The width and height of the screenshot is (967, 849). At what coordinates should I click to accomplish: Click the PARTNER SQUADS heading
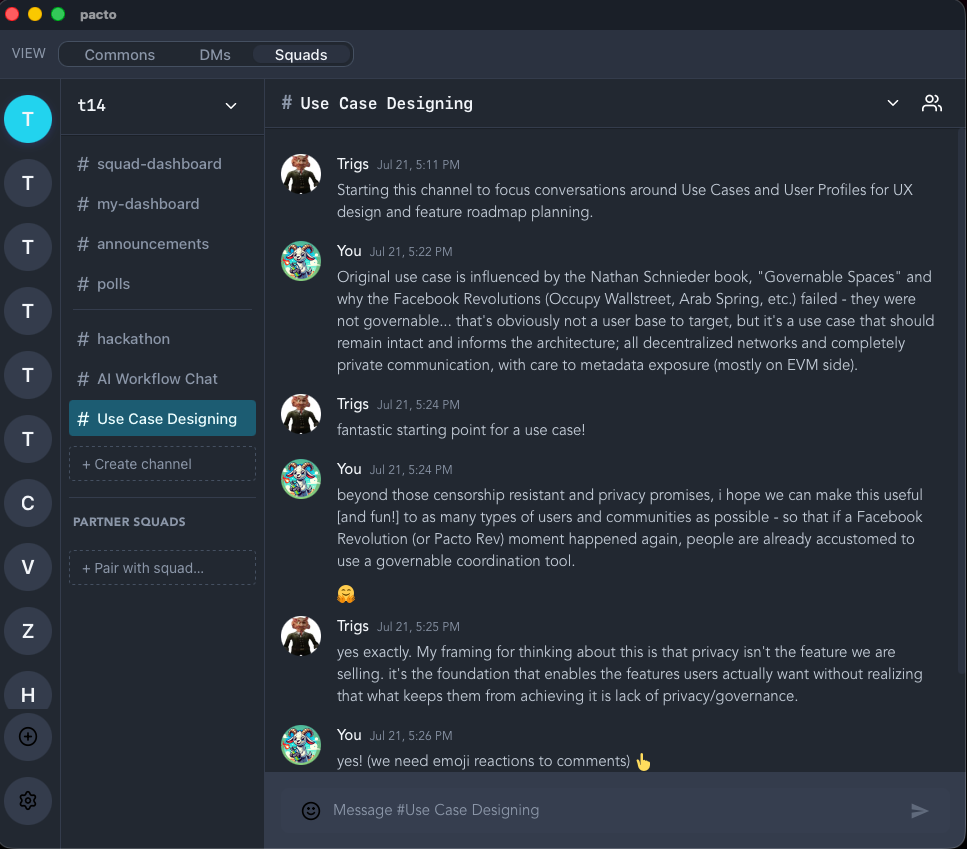130,522
